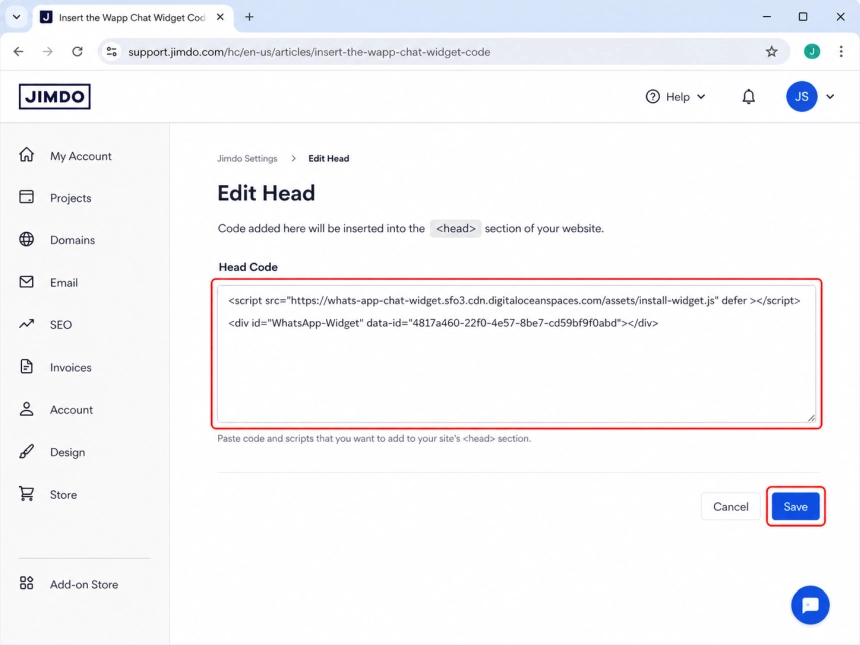Open Domains in sidebar
This screenshot has height=645, width=860.
coord(72,240)
